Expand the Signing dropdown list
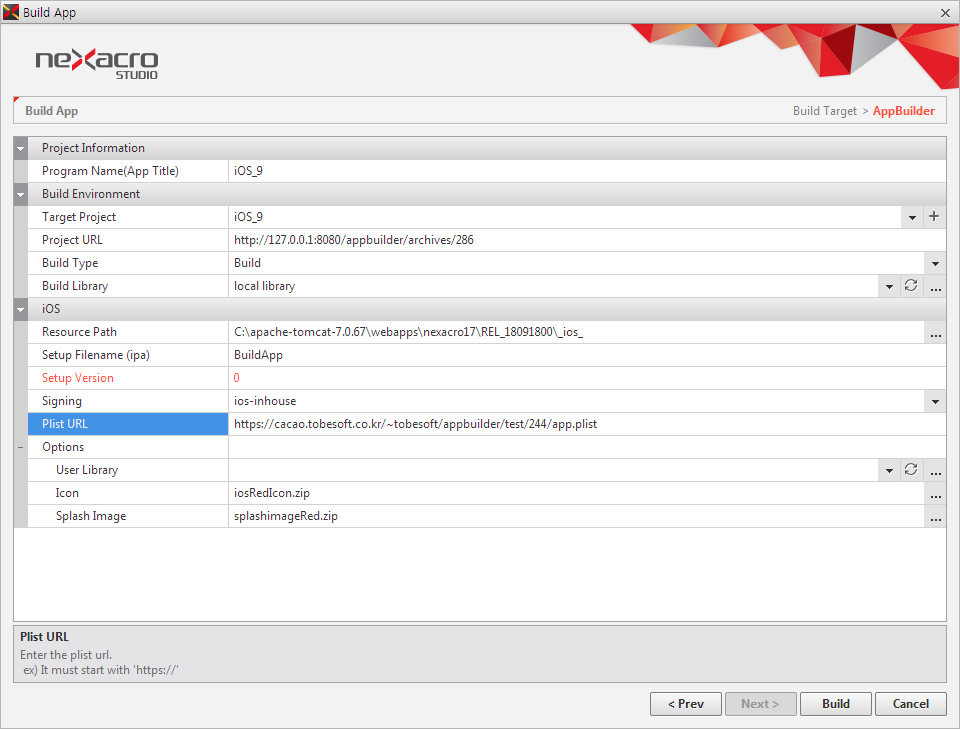 (x=935, y=401)
